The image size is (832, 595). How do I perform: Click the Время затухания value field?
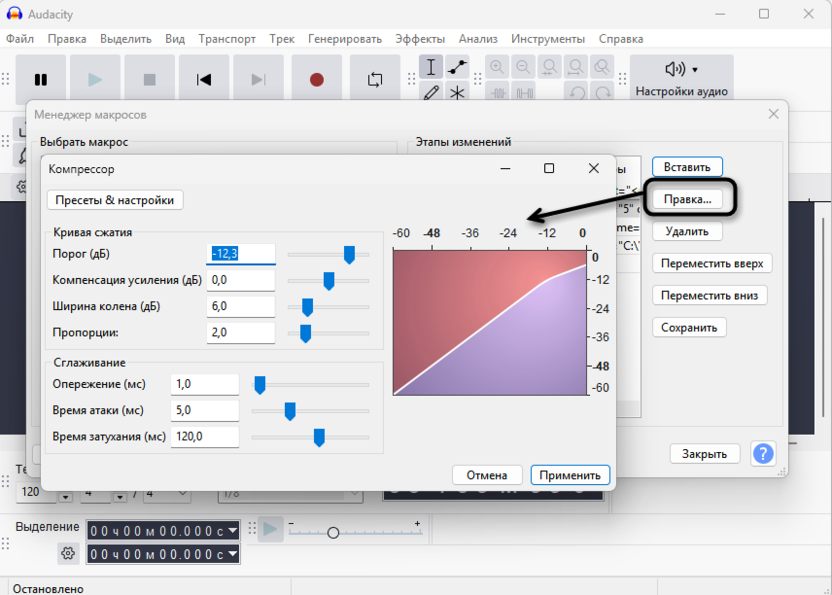[x=205, y=437]
